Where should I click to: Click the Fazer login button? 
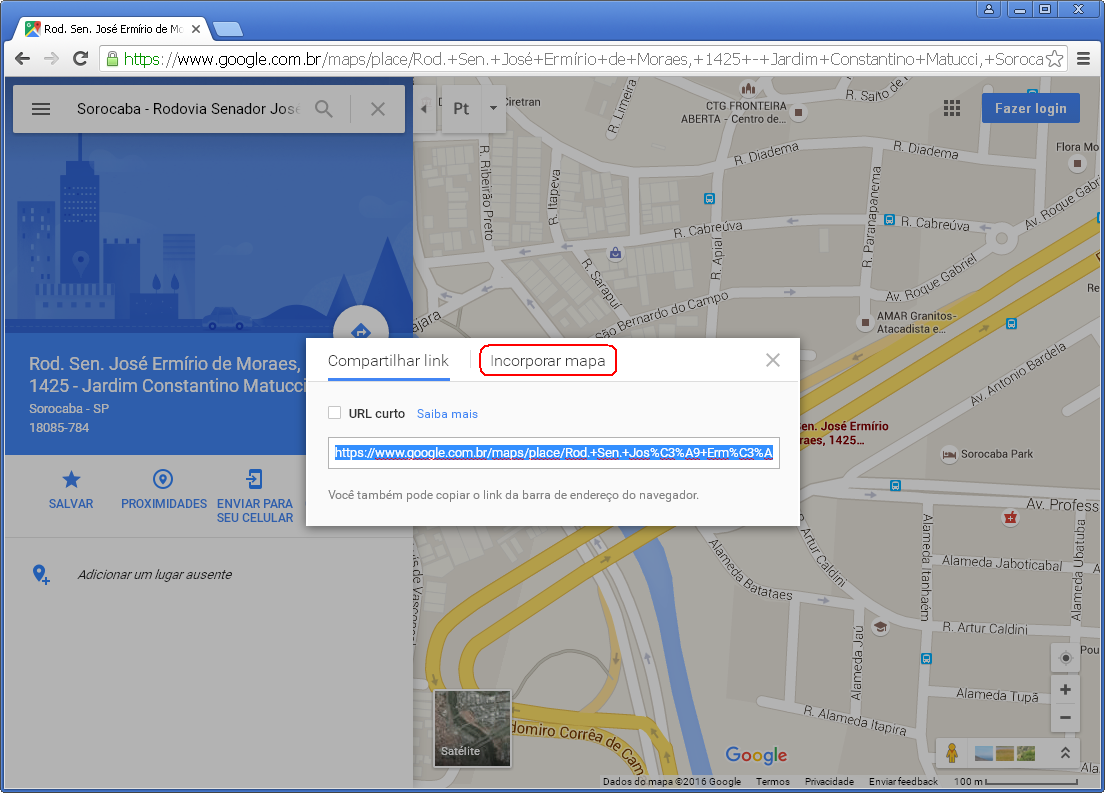point(1030,108)
